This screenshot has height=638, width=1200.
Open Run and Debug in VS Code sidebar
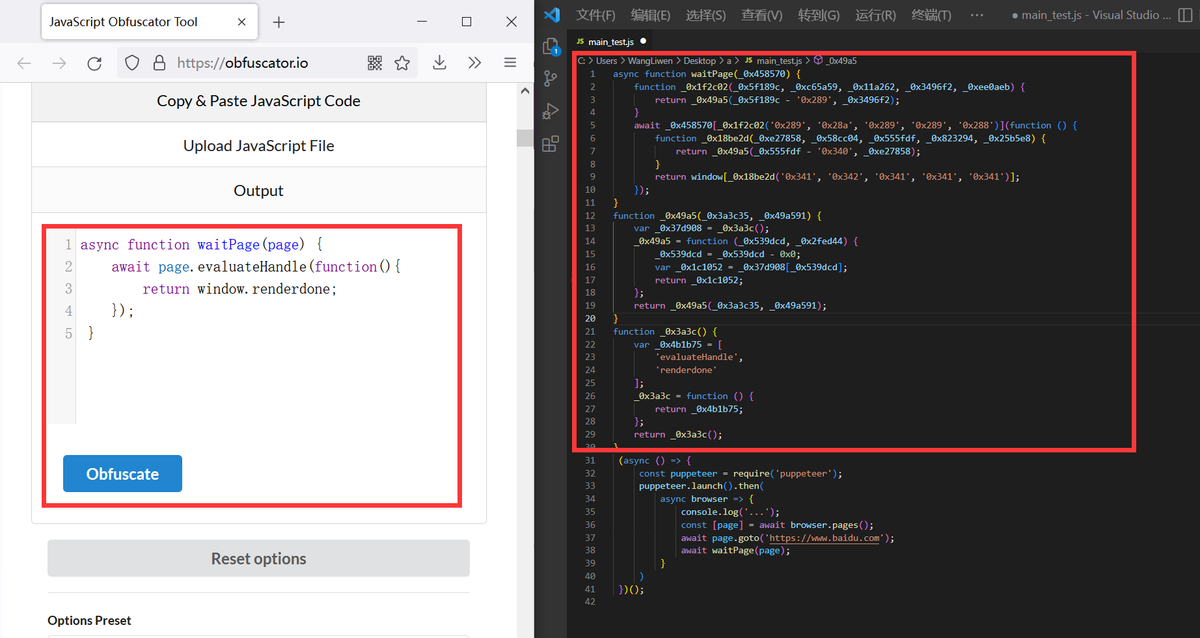click(x=549, y=111)
